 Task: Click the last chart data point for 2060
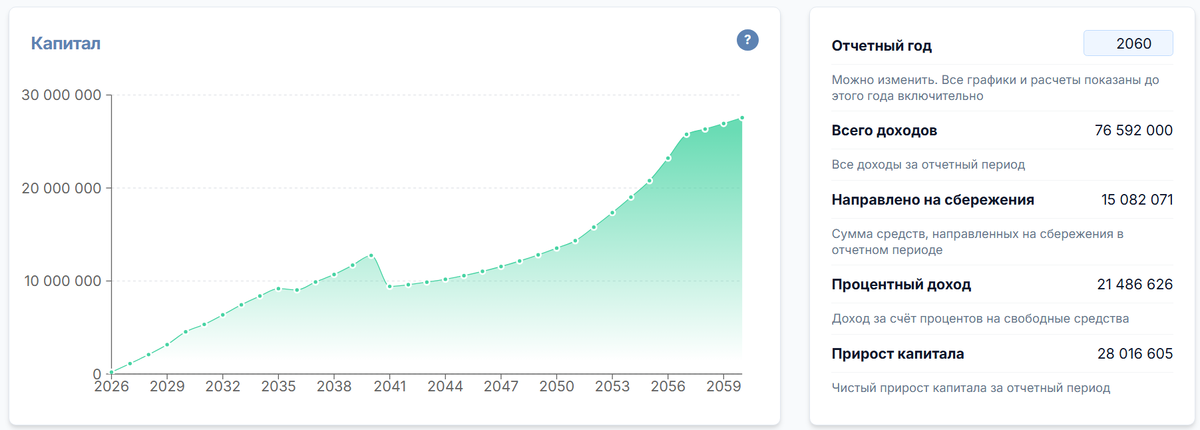(742, 118)
